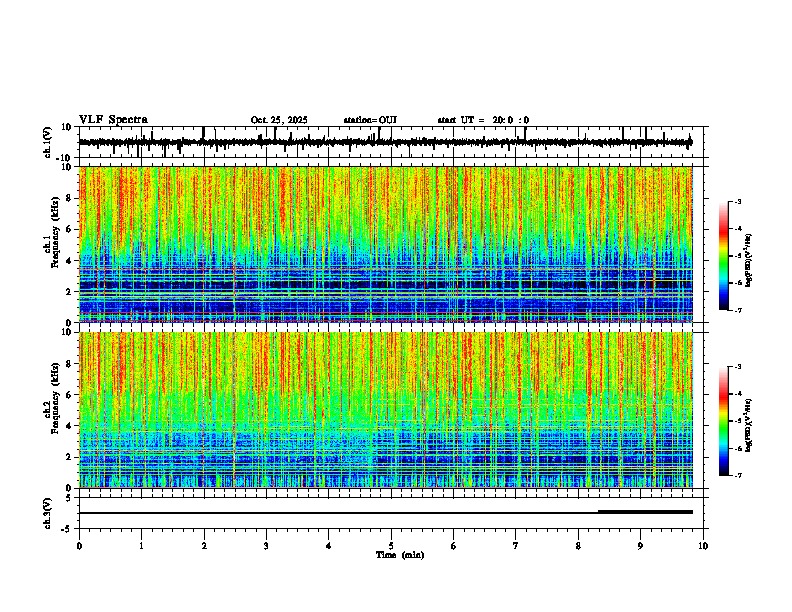Click time-axis tick label "5"
Viewport: 792px width, 612px height.
(x=391, y=546)
